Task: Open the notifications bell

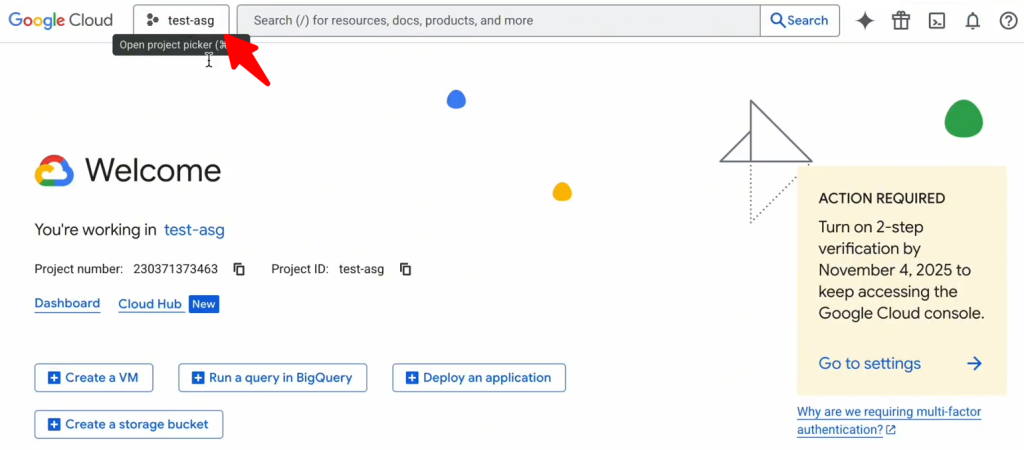Action: tap(972, 21)
